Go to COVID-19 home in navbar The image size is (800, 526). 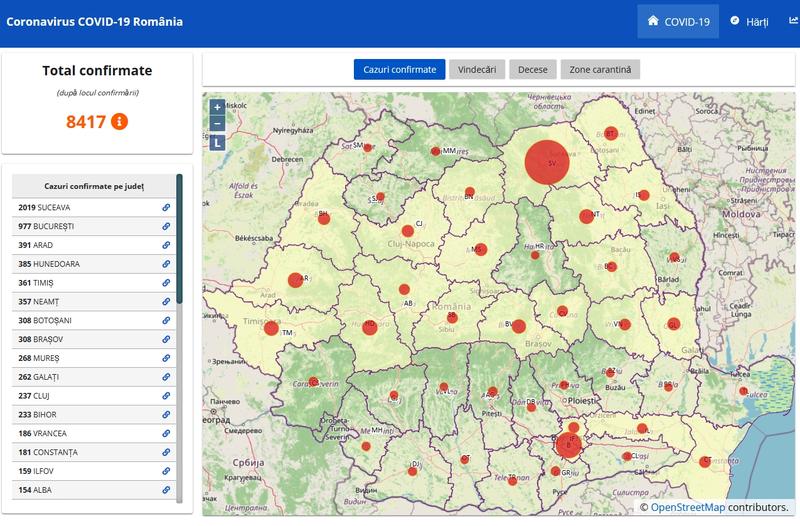coord(678,21)
